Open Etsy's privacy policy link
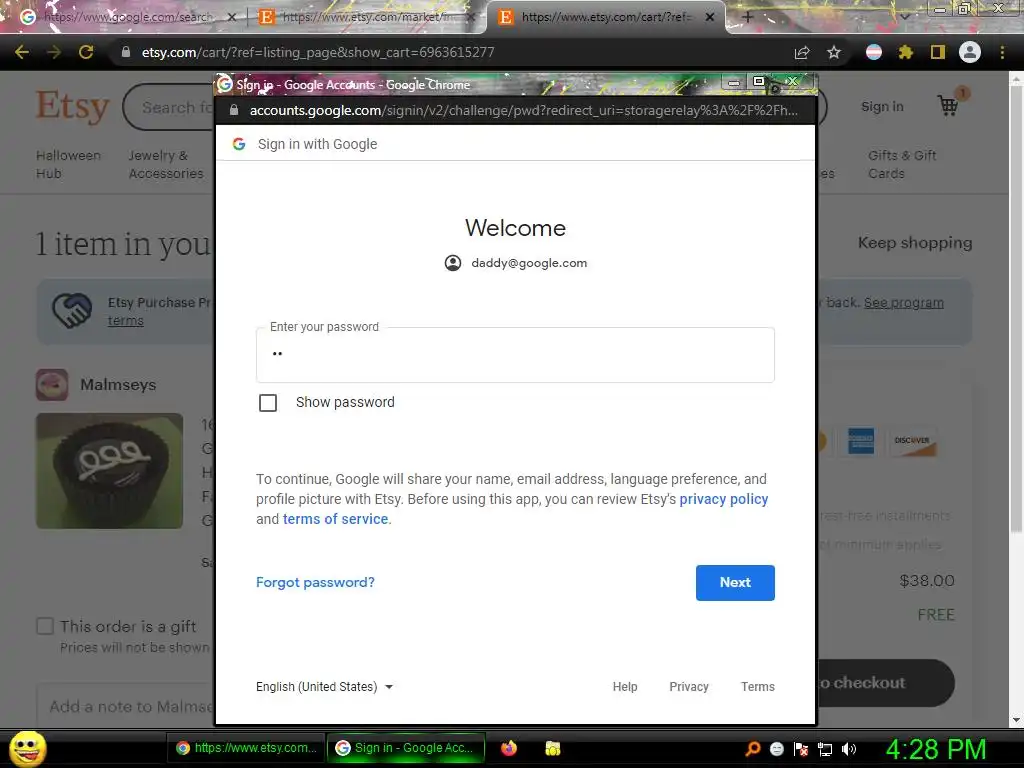 (x=724, y=499)
